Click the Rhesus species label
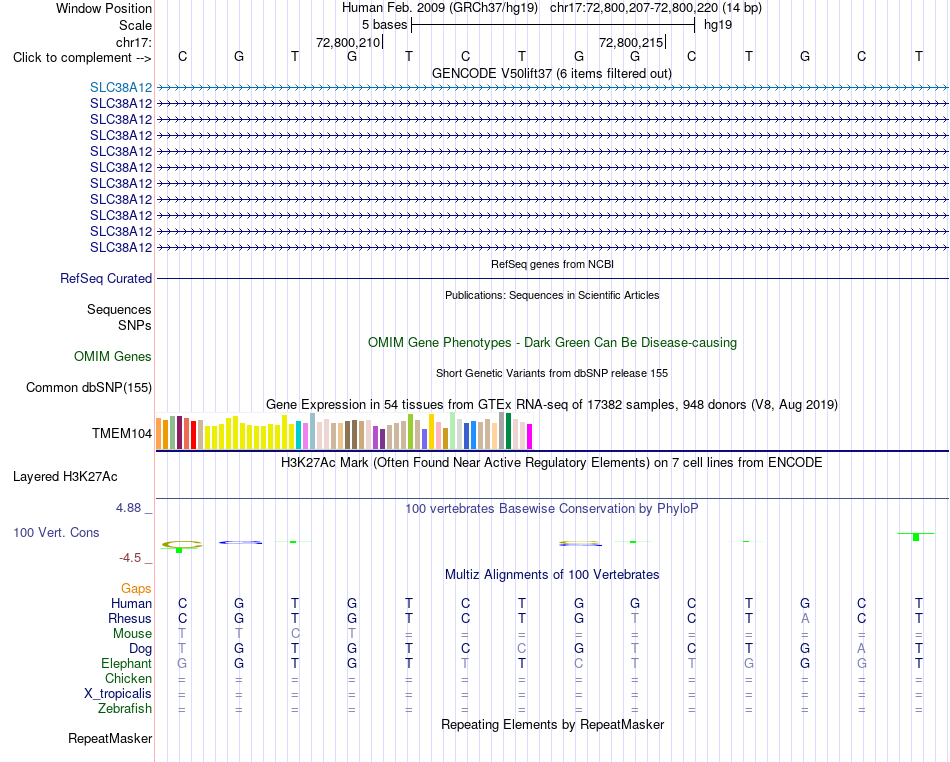The image size is (950, 762). pyautogui.click(x=130, y=619)
